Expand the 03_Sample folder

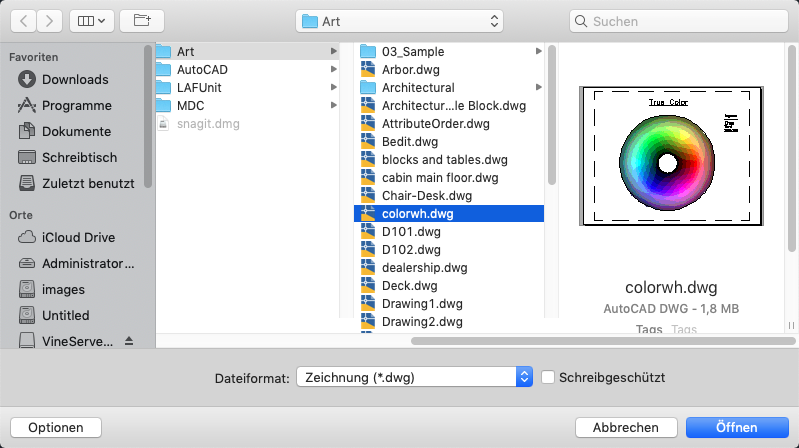[538, 51]
